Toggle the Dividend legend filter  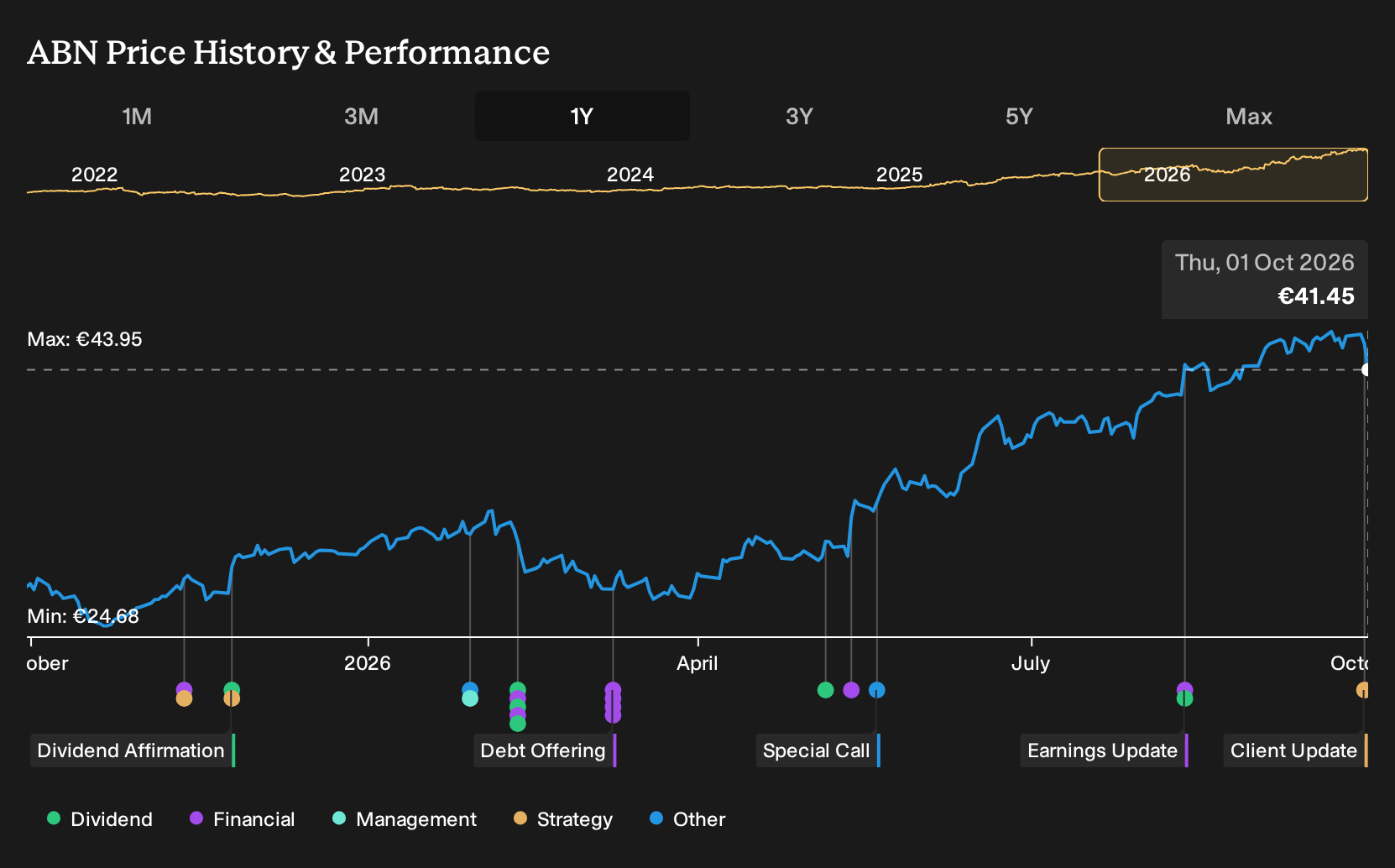[100, 819]
